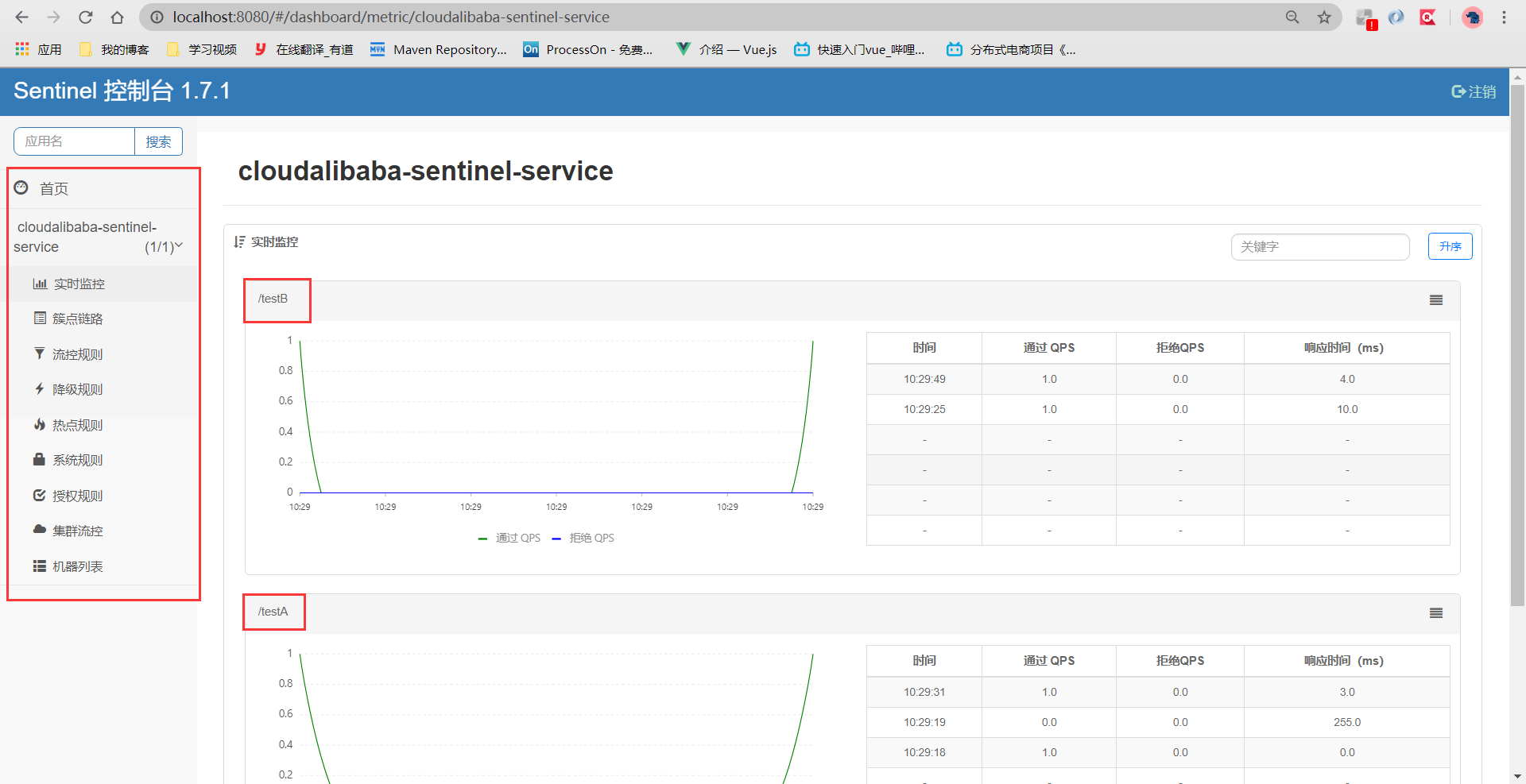Image resolution: width=1526 pixels, height=784 pixels.
Task: Focus the 应用名 search field
Action: 74,141
